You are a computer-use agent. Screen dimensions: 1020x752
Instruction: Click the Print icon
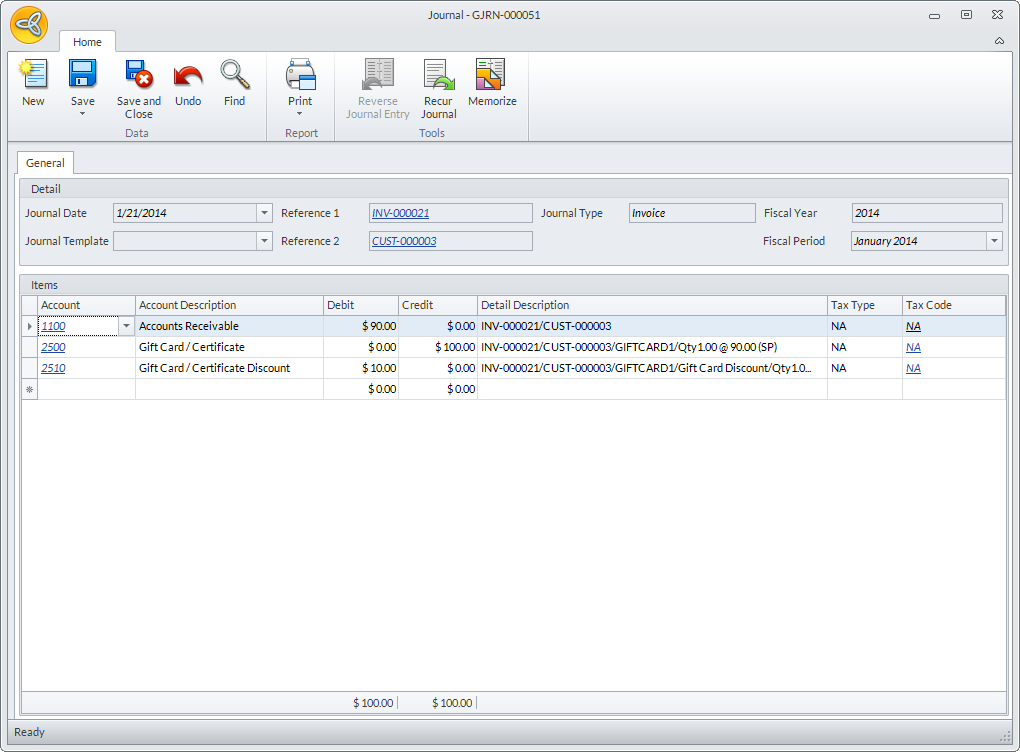pyautogui.click(x=300, y=75)
